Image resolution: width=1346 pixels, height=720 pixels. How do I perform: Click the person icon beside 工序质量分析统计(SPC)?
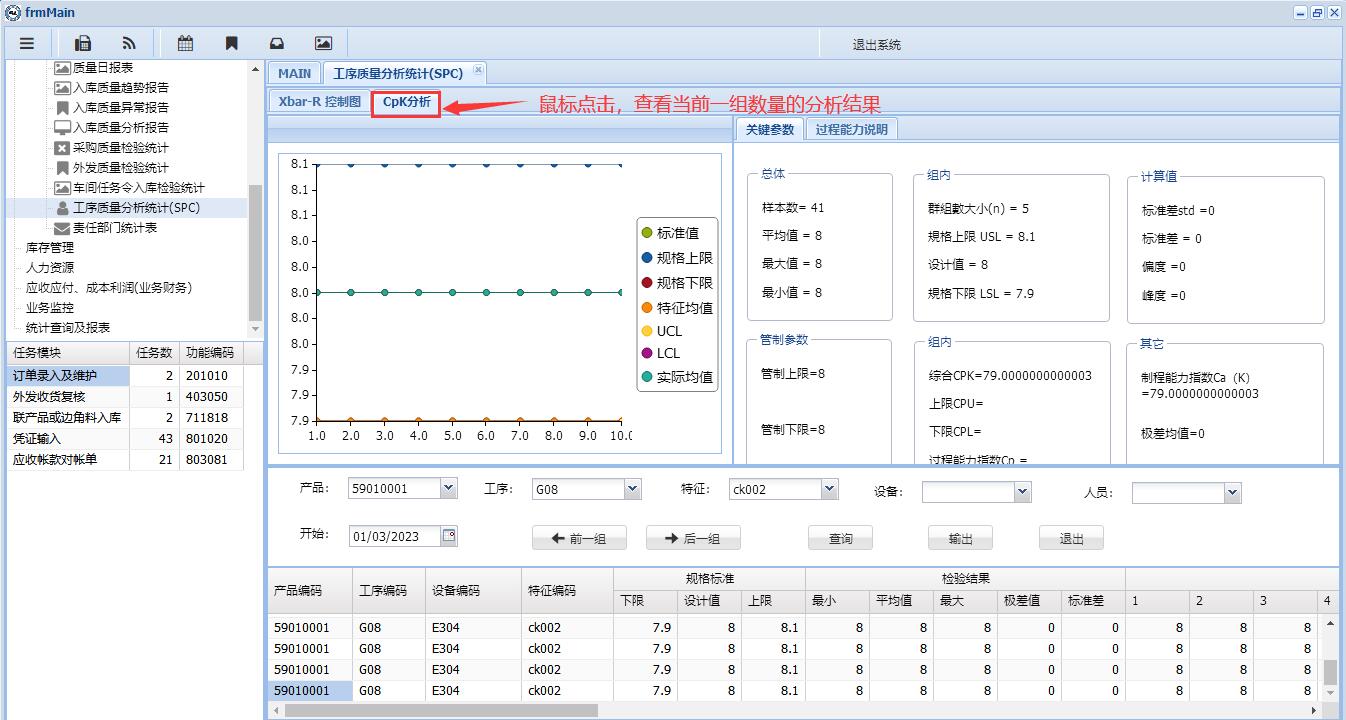(x=62, y=208)
